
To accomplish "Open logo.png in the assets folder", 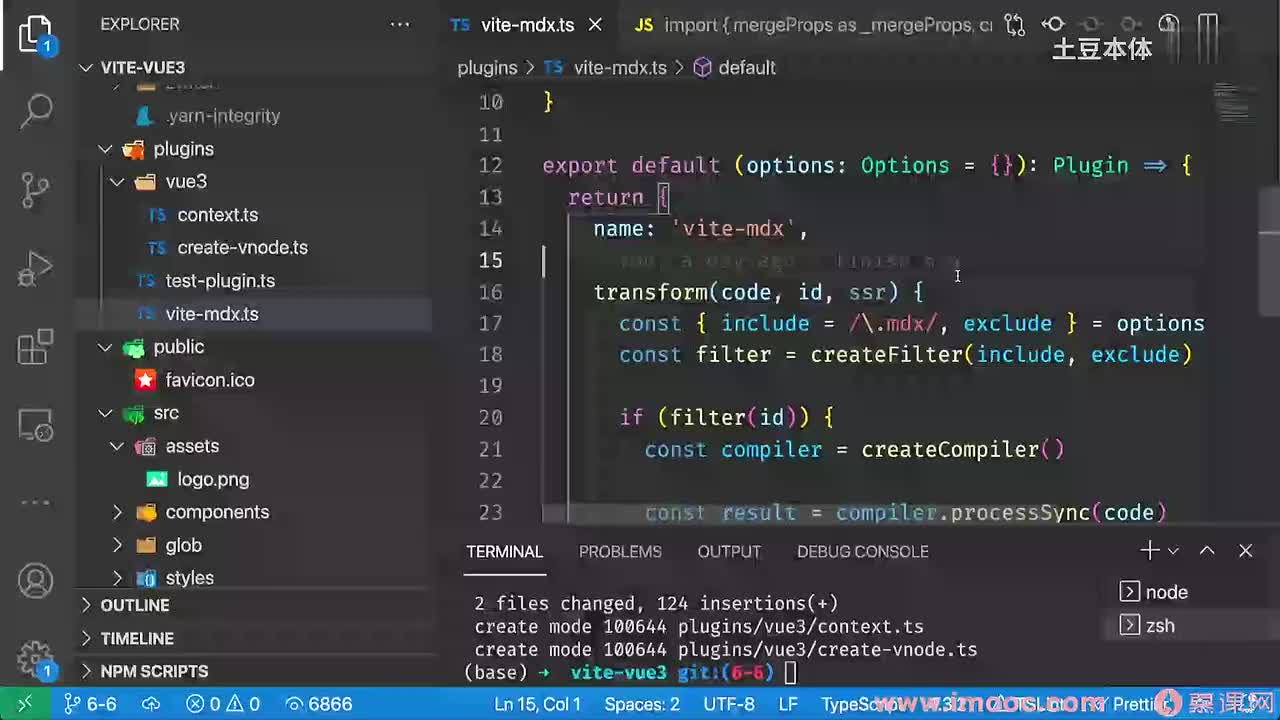I will (213, 479).
